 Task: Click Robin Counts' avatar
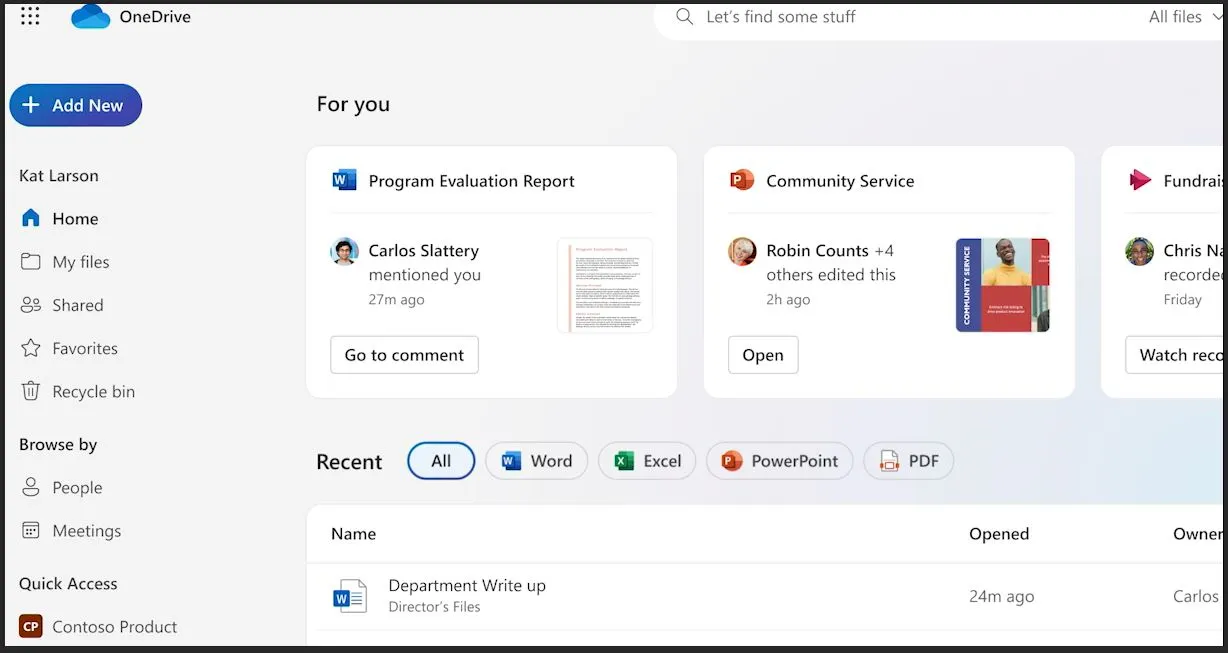pyautogui.click(x=742, y=251)
